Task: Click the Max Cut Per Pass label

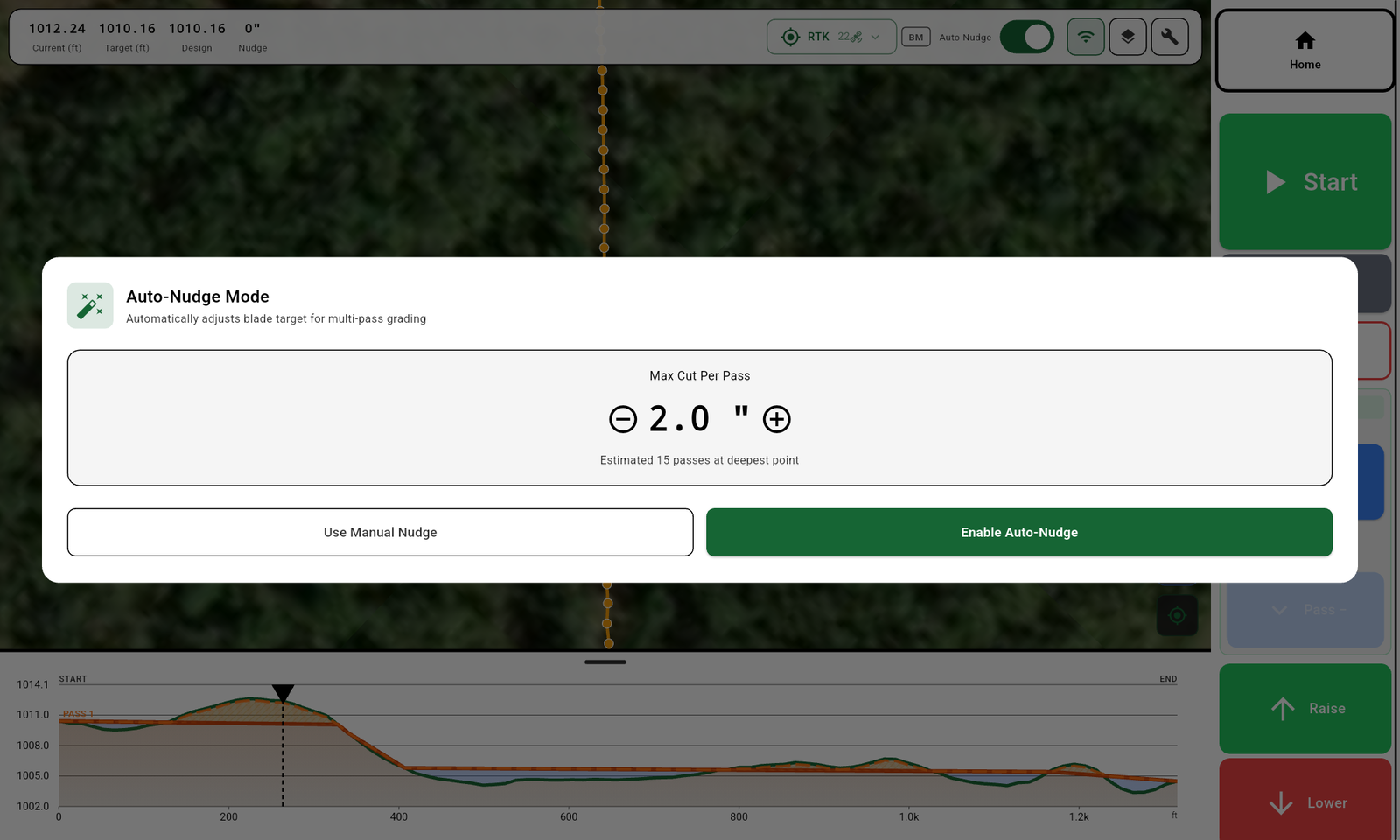Action: tap(700, 376)
